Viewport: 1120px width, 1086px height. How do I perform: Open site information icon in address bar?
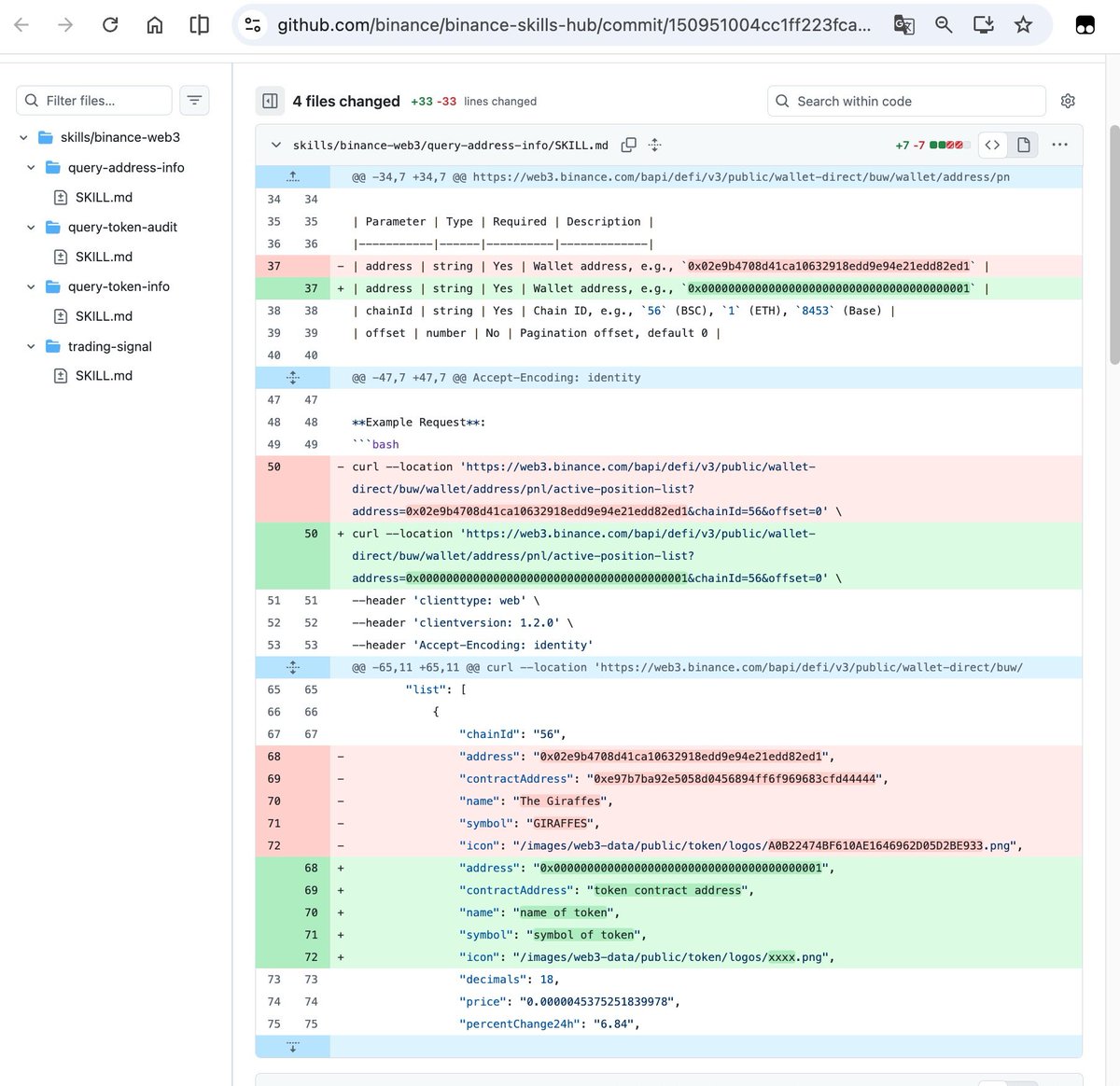pyautogui.click(x=253, y=25)
